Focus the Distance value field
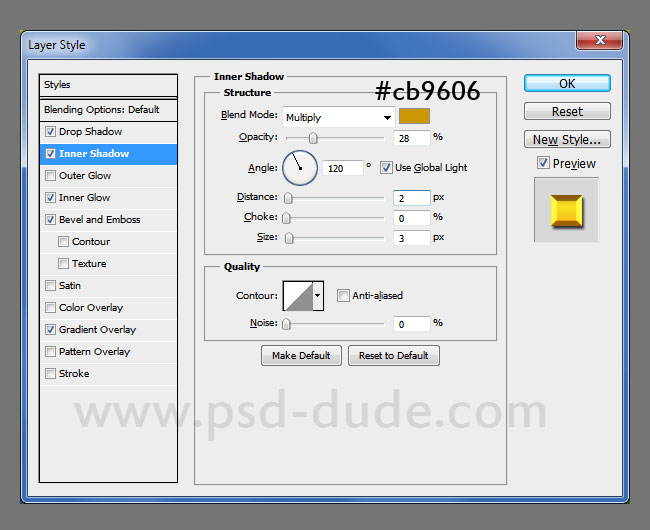 (411, 198)
